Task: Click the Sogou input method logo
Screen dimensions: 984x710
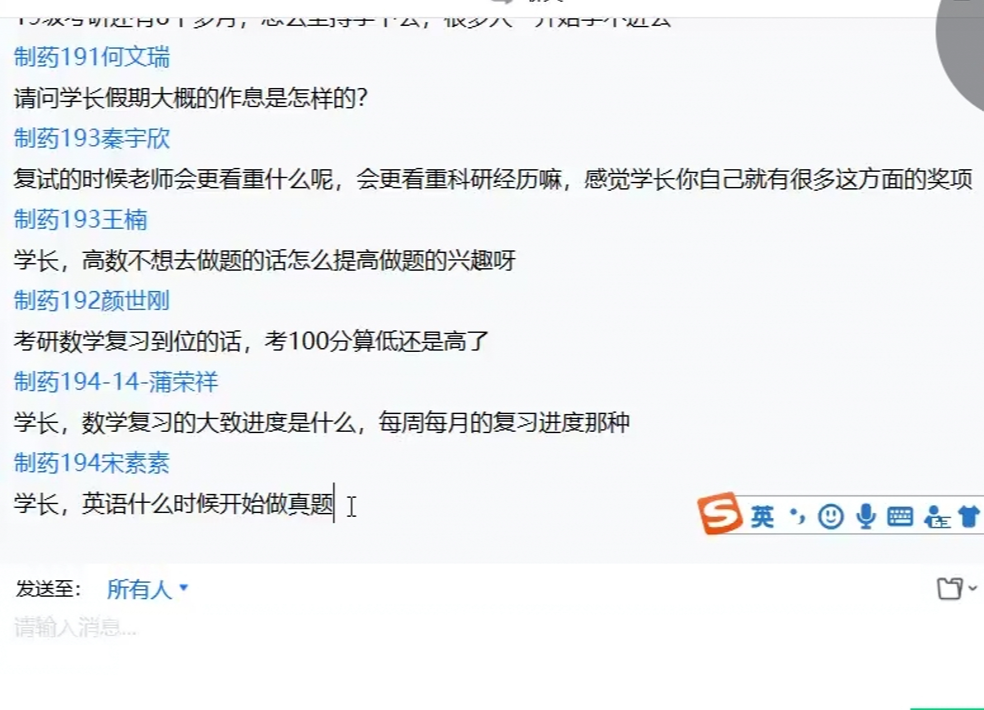Action: pyautogui.click(x=720, y=514)
